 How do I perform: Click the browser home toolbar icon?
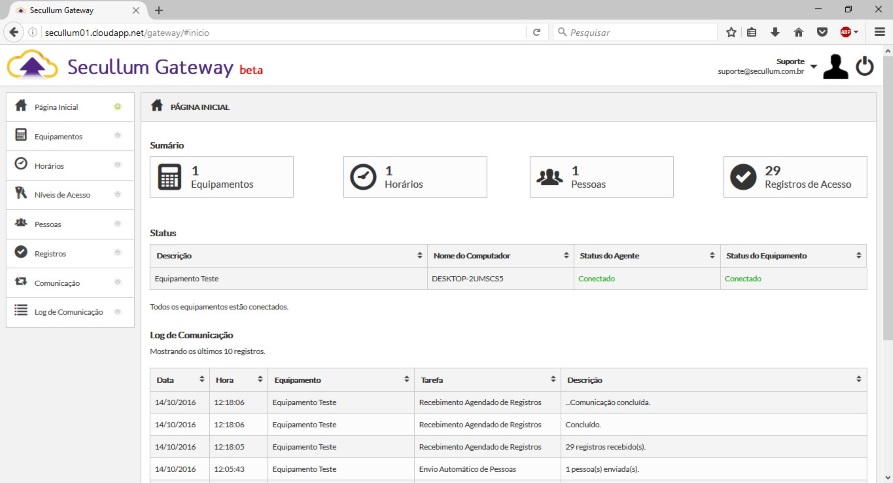798,32
